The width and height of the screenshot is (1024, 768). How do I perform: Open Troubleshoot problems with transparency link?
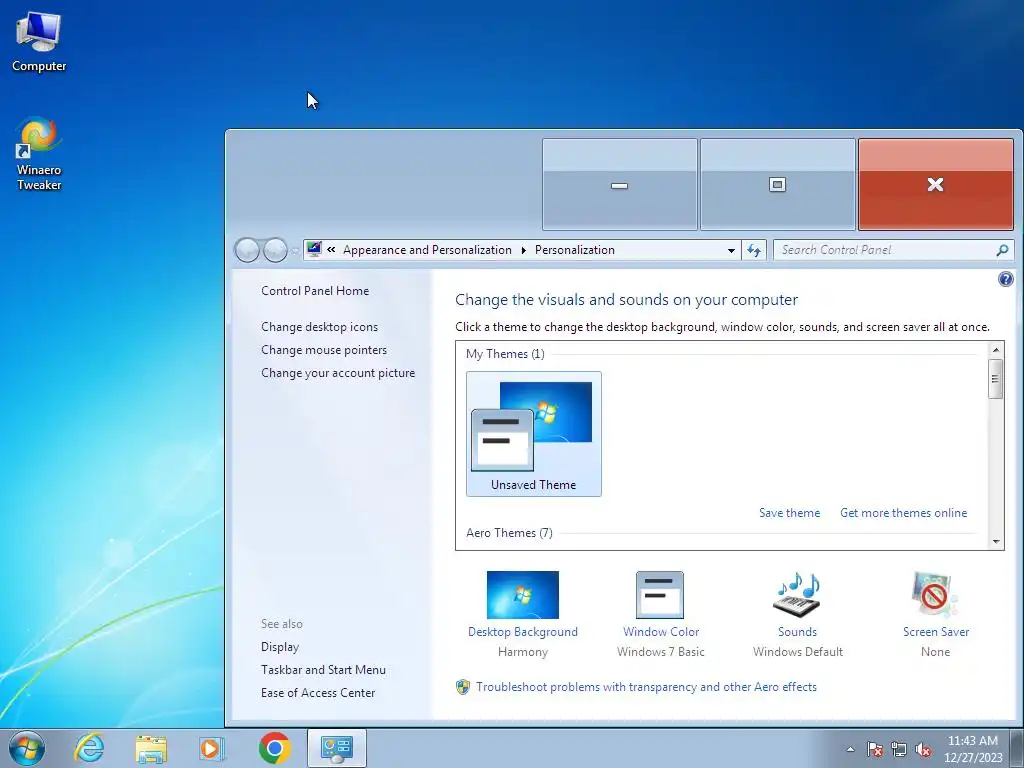click(646, 687)
